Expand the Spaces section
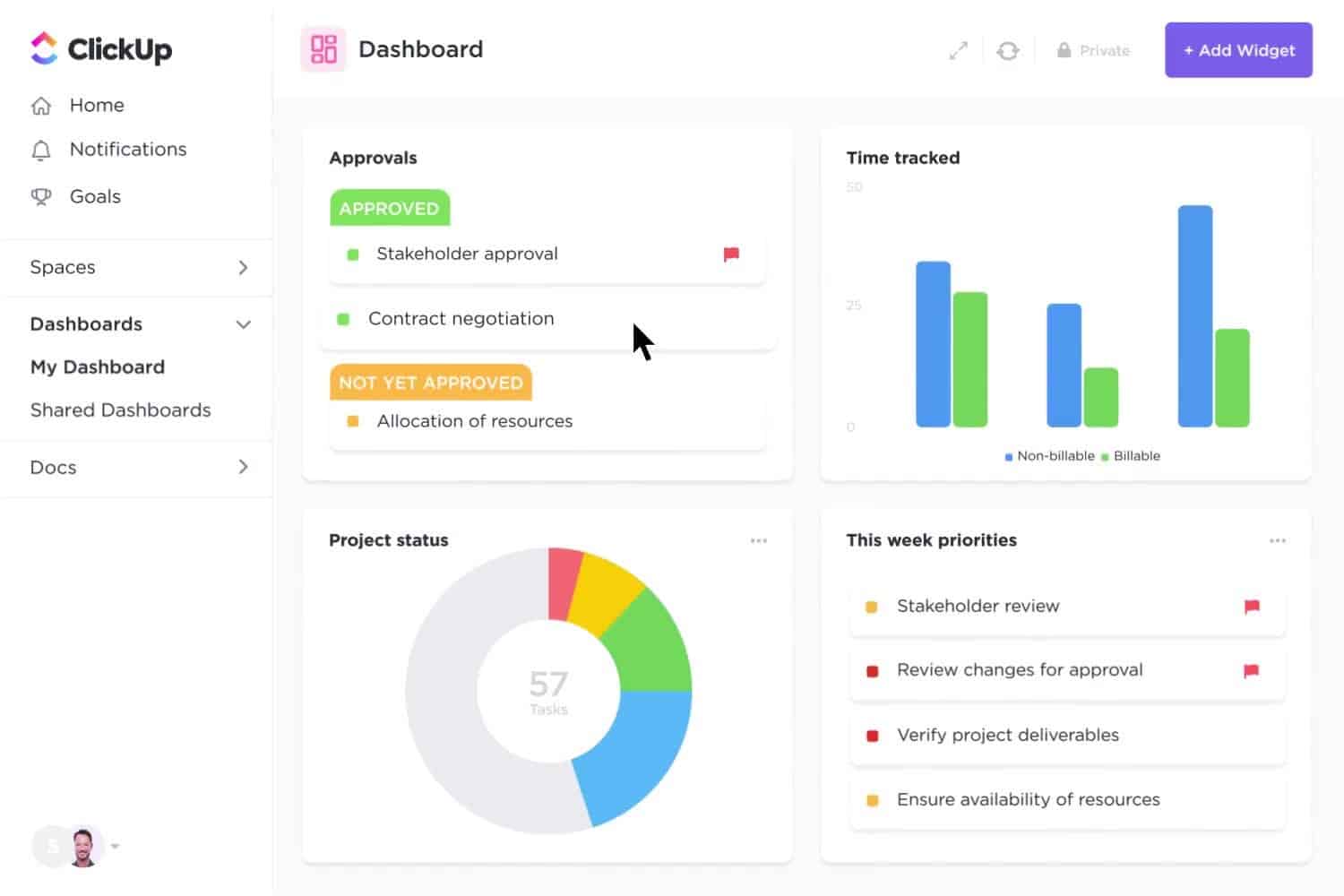The height and width of the screenshot is (896, 1344). [x=242, y=267]
